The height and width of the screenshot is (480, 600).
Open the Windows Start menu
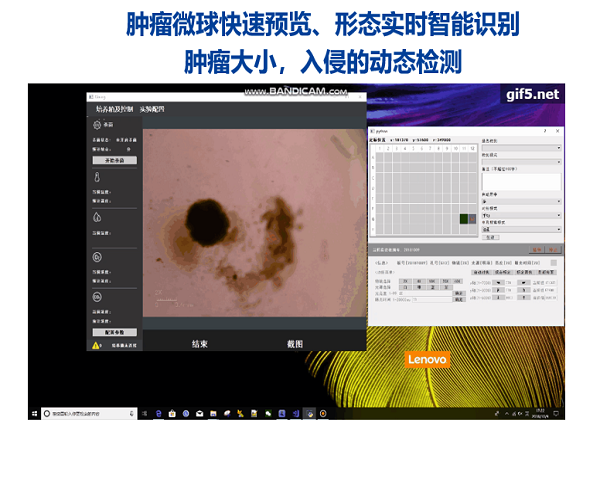(x=34, y=413)
